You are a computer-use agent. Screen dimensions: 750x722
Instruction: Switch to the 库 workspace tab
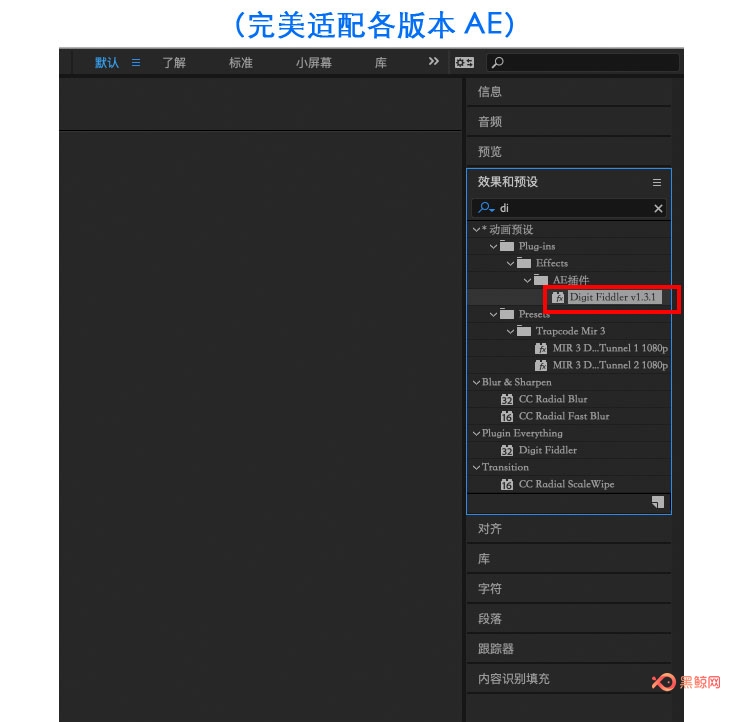click(381, 63)
